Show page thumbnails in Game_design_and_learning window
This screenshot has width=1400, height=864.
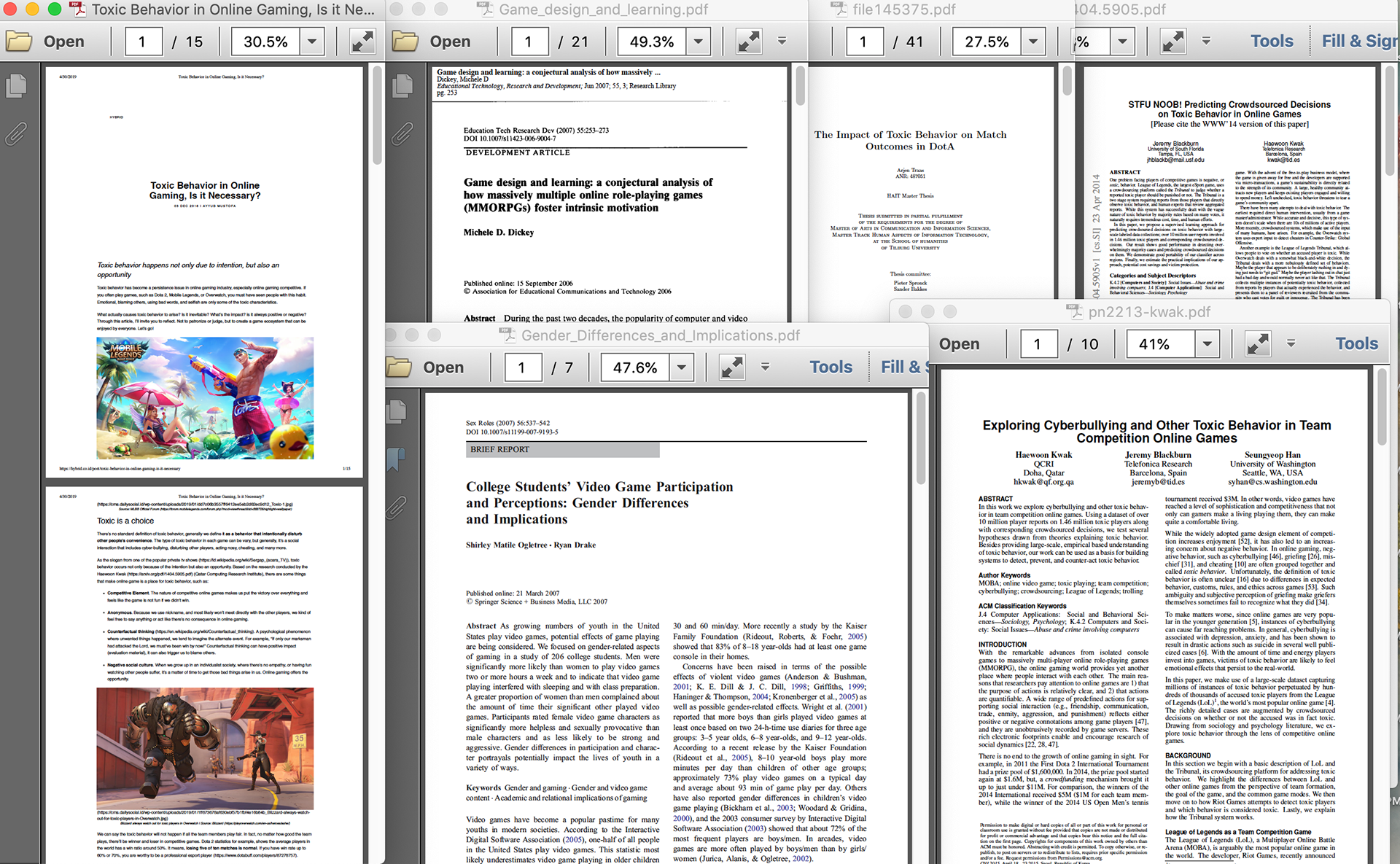tap(402, 87)
